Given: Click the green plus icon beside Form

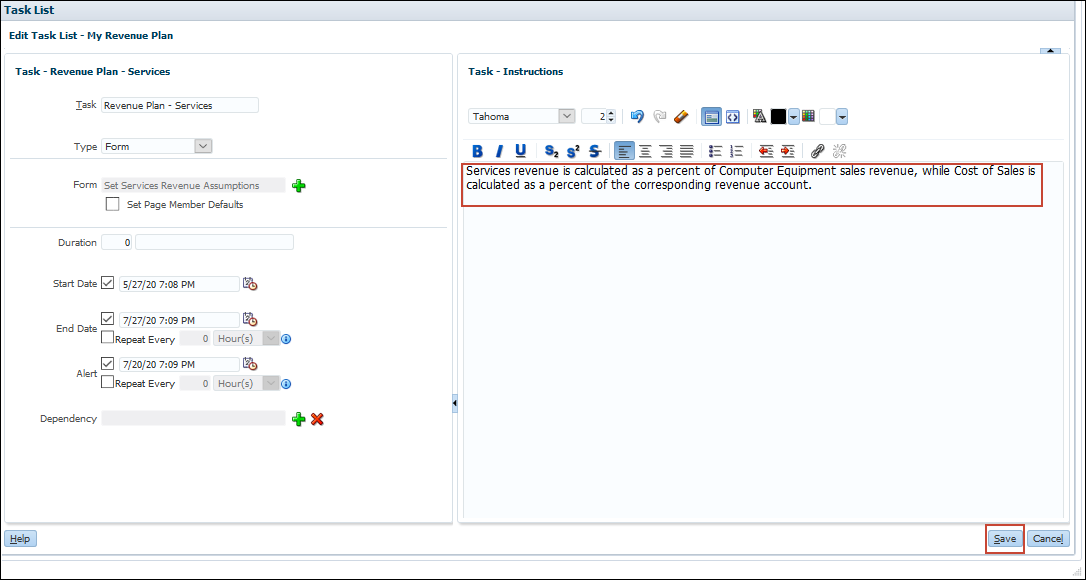Looking at the screenshot, I should [x=298, y=184].
